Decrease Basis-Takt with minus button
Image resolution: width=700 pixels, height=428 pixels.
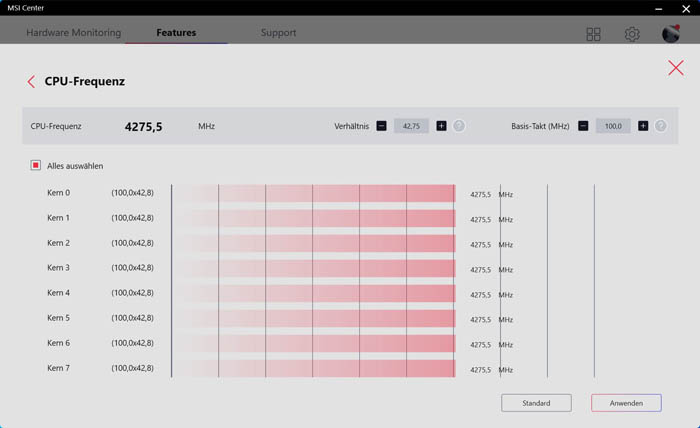tap(583, 126)
